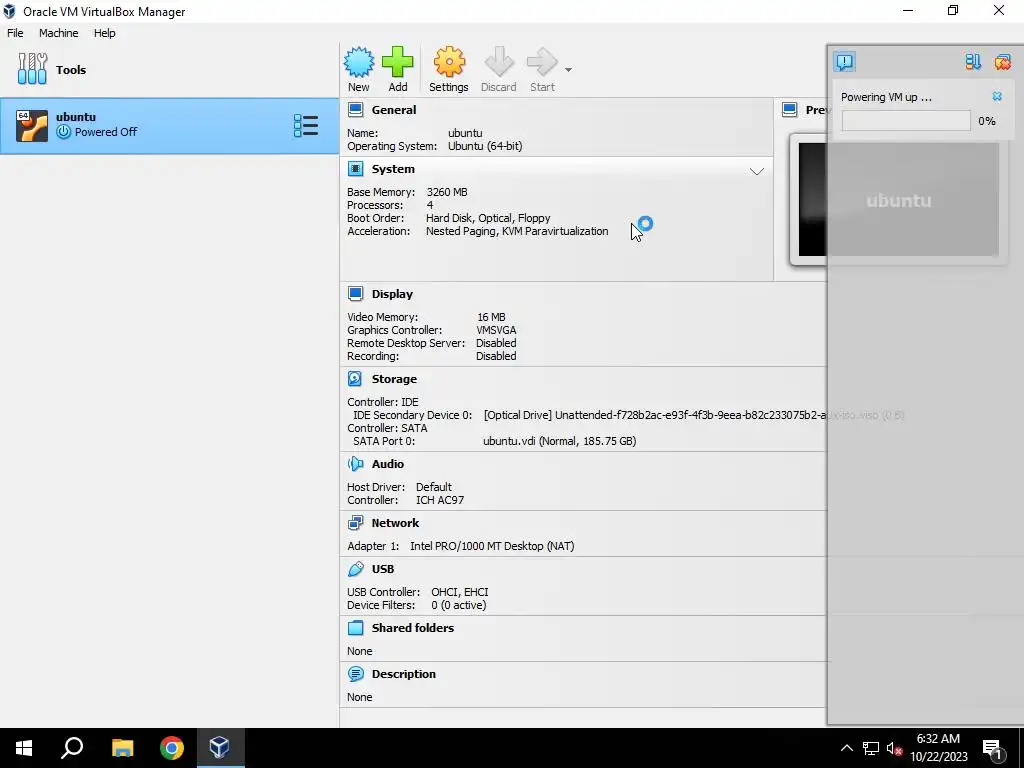Click the Add machine green plus icon
Screen dimensions: 1024x768
click(x=398, y=63)
